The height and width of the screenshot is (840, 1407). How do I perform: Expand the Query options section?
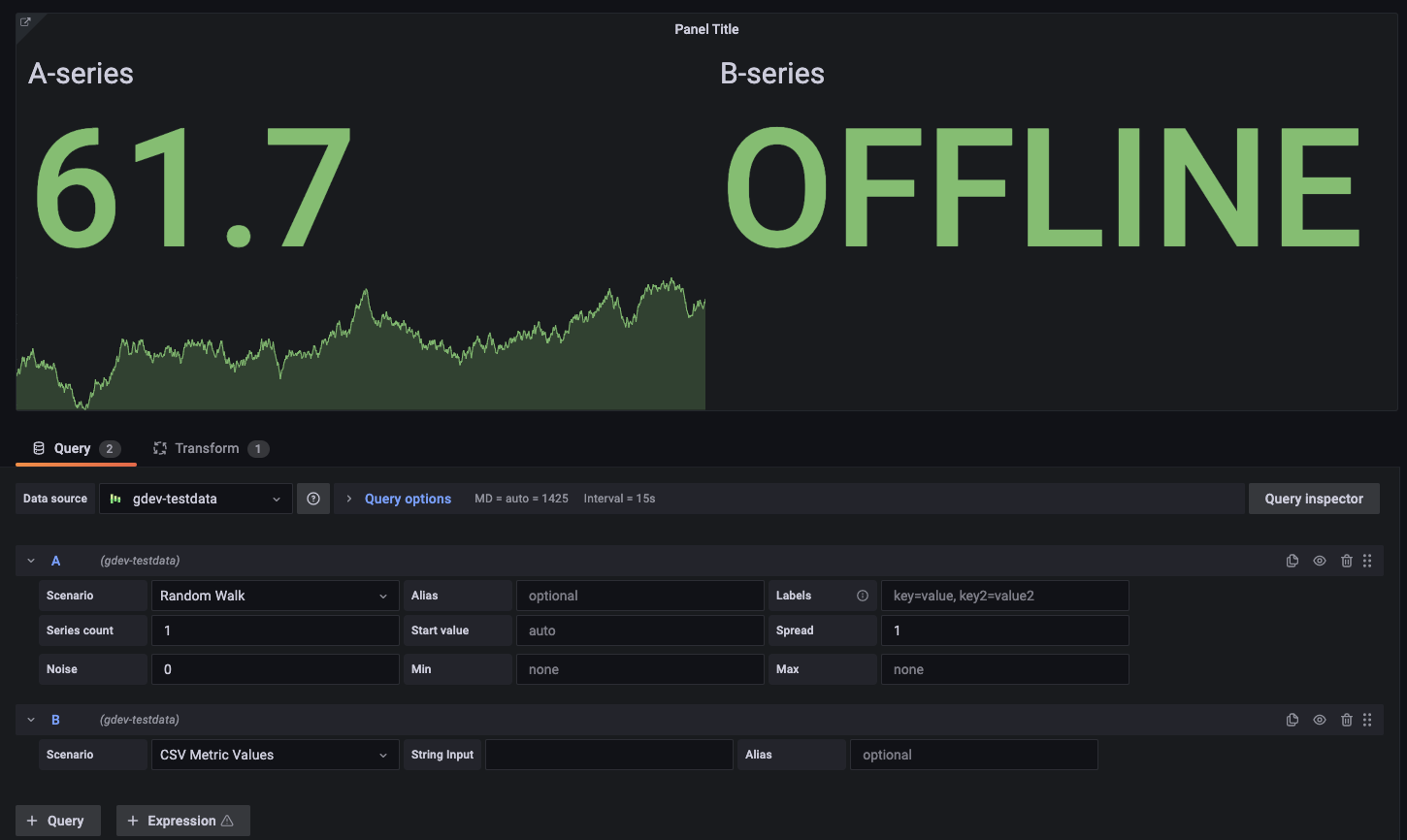pos(408,498)
